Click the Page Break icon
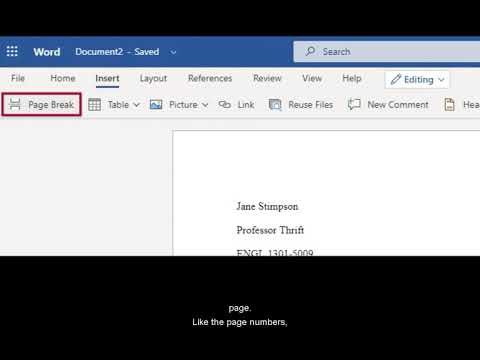The height and width of the screenshot is (360, 480). [x=15, y=105]
